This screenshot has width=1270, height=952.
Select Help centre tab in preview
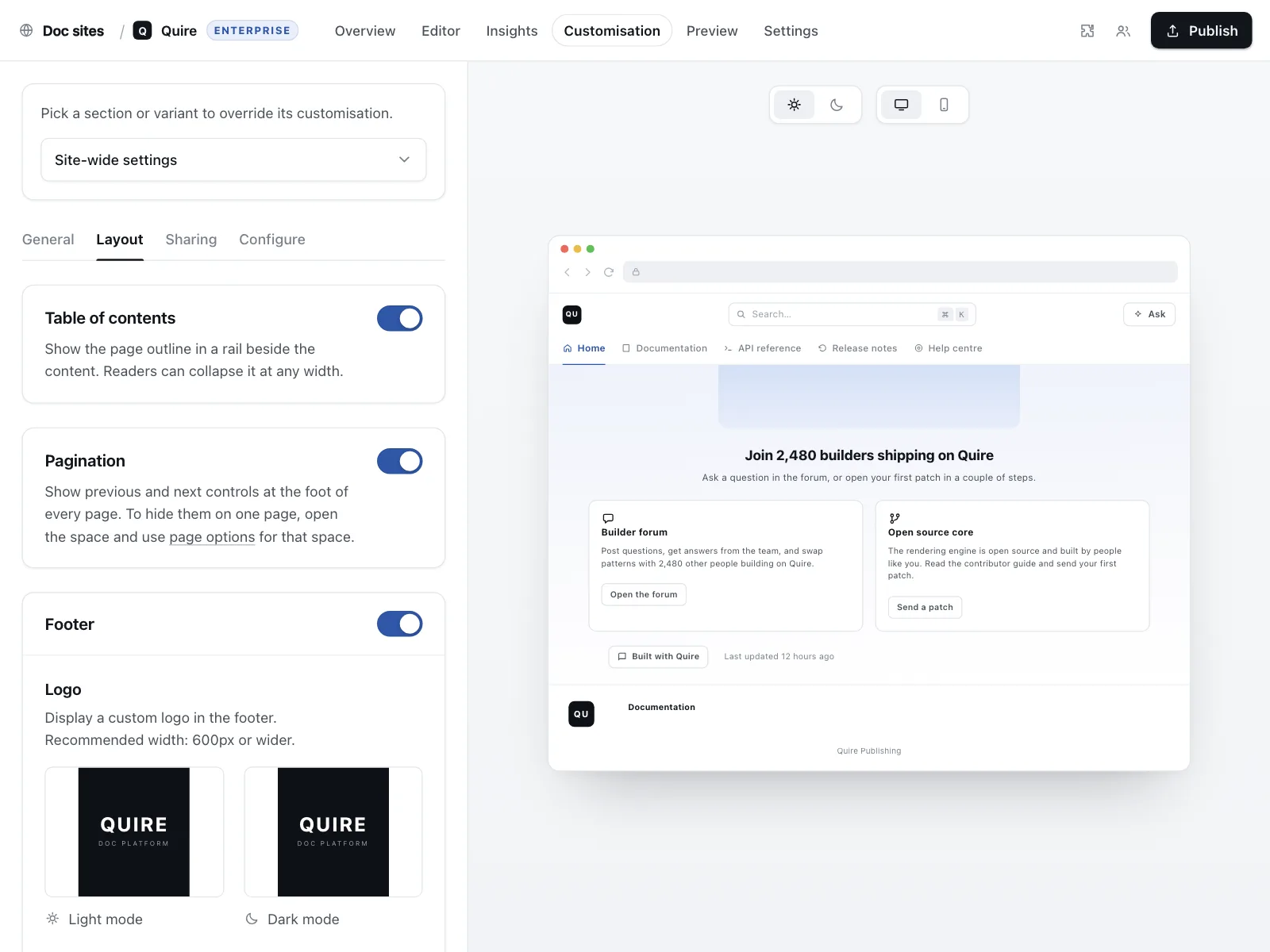coord(949,348)
